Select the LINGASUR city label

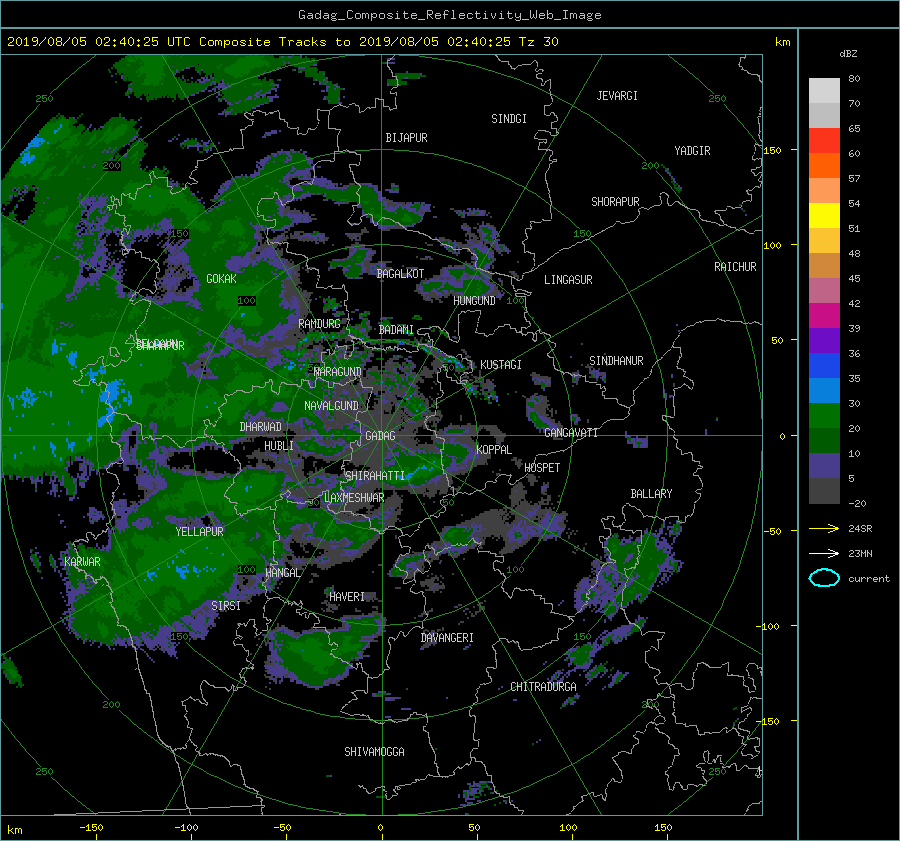[568, 280]
